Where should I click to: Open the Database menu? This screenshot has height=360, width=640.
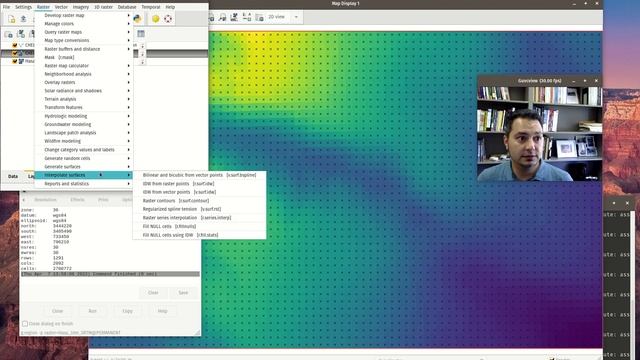click(x=127, y=7)
